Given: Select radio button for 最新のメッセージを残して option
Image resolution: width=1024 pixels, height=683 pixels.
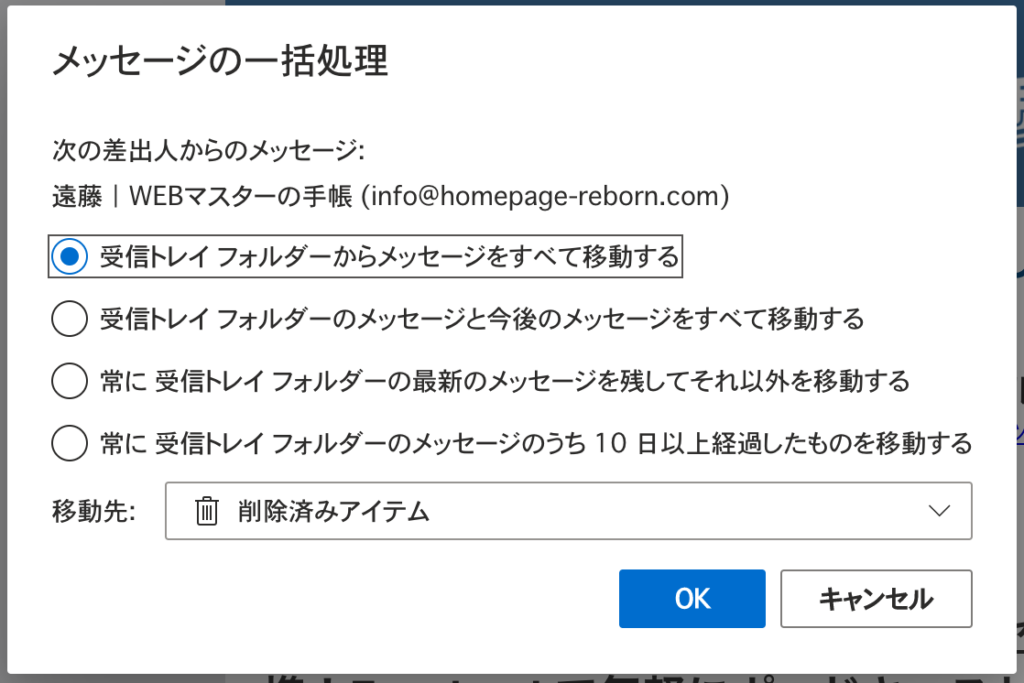Looking at the screenshot, I should (x=69, y=381).
